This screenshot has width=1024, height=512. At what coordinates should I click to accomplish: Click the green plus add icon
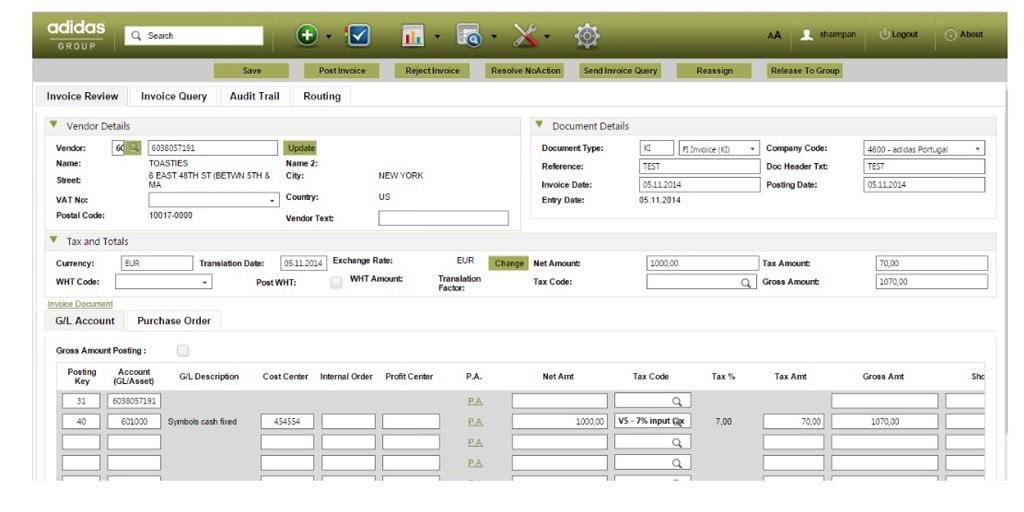point(307,35)
